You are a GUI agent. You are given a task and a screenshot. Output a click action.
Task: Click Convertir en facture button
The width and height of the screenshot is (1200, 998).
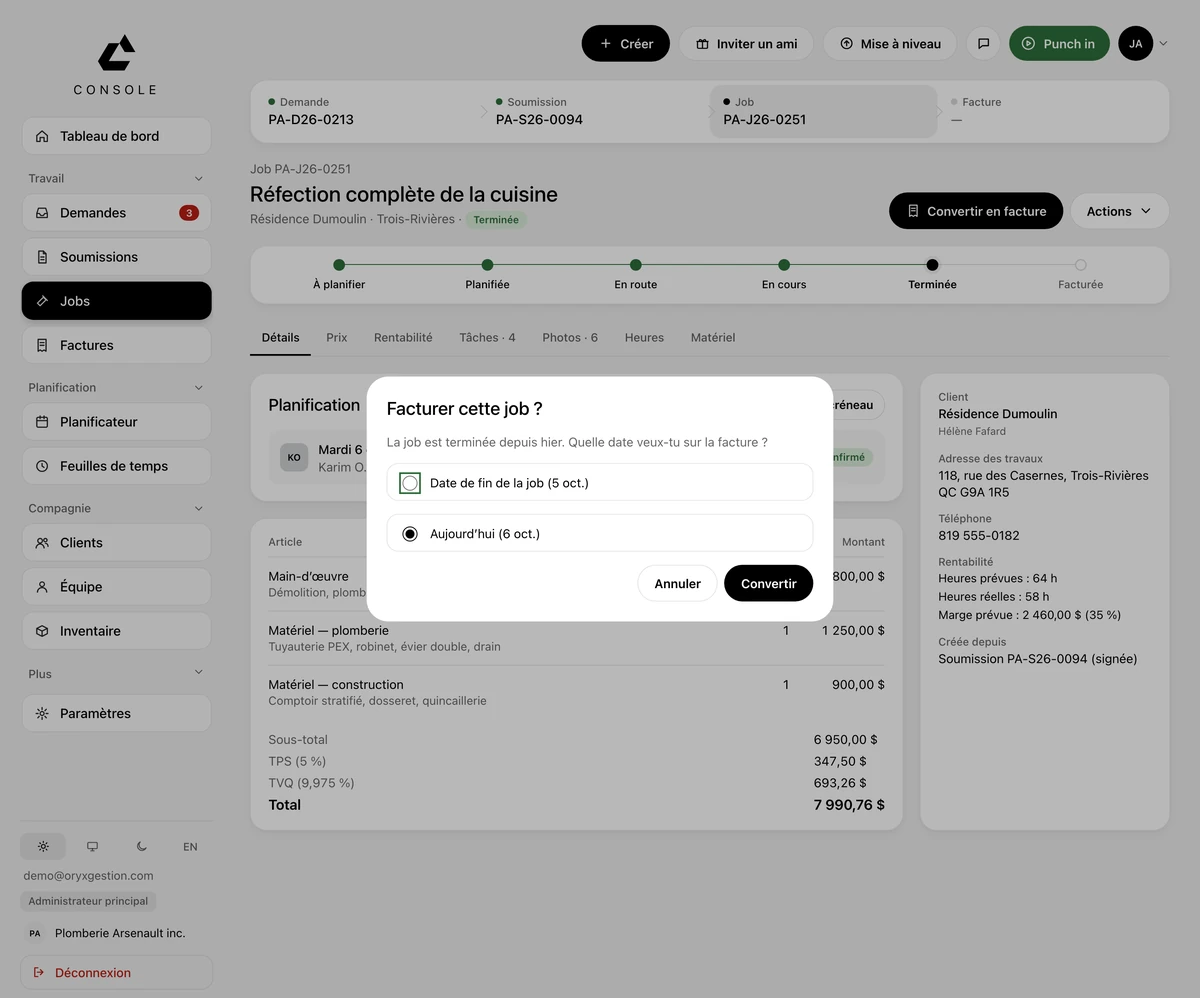[976, 211]
